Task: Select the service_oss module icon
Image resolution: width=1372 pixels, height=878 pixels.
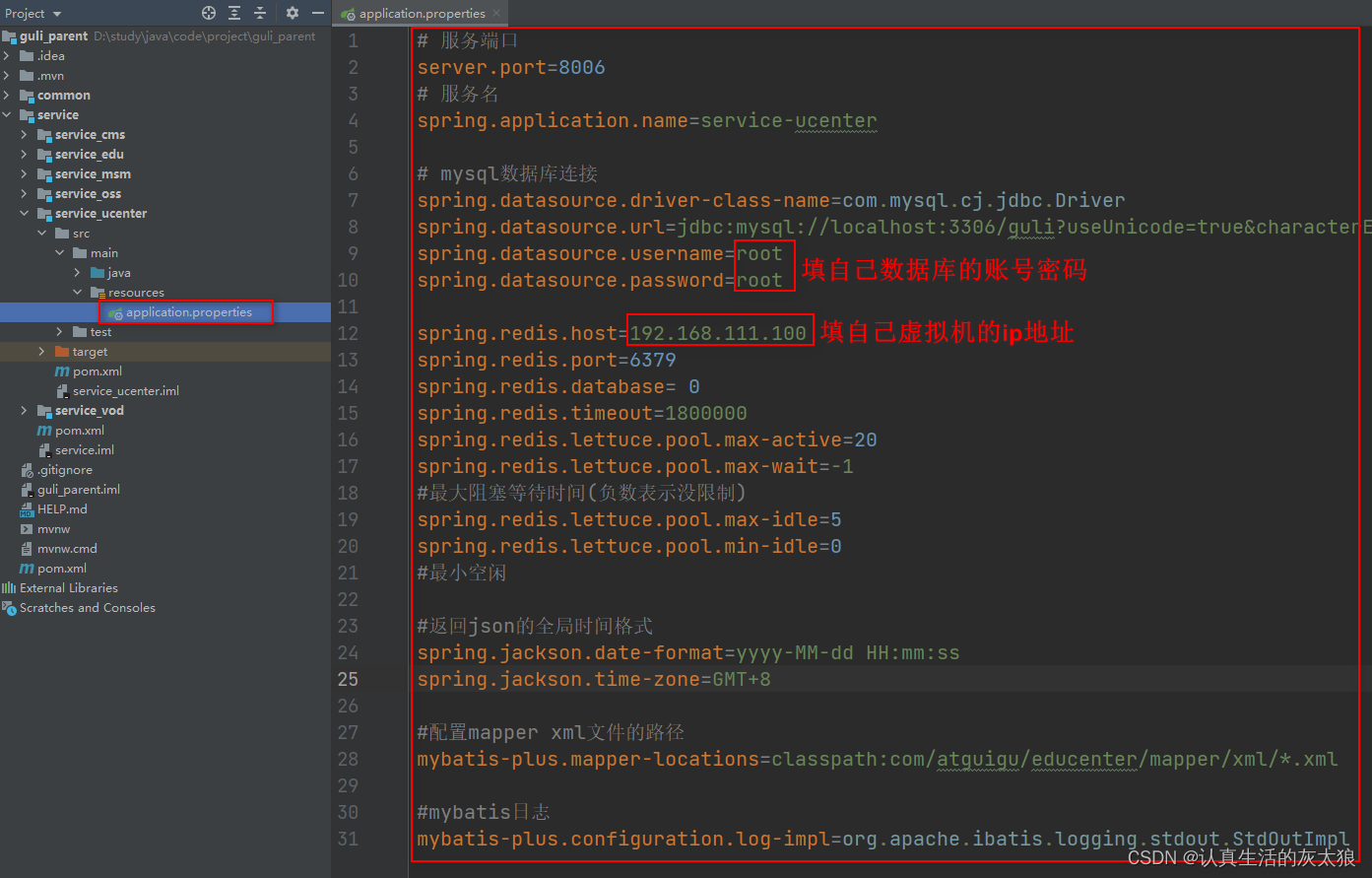Action: coord(44,194)
